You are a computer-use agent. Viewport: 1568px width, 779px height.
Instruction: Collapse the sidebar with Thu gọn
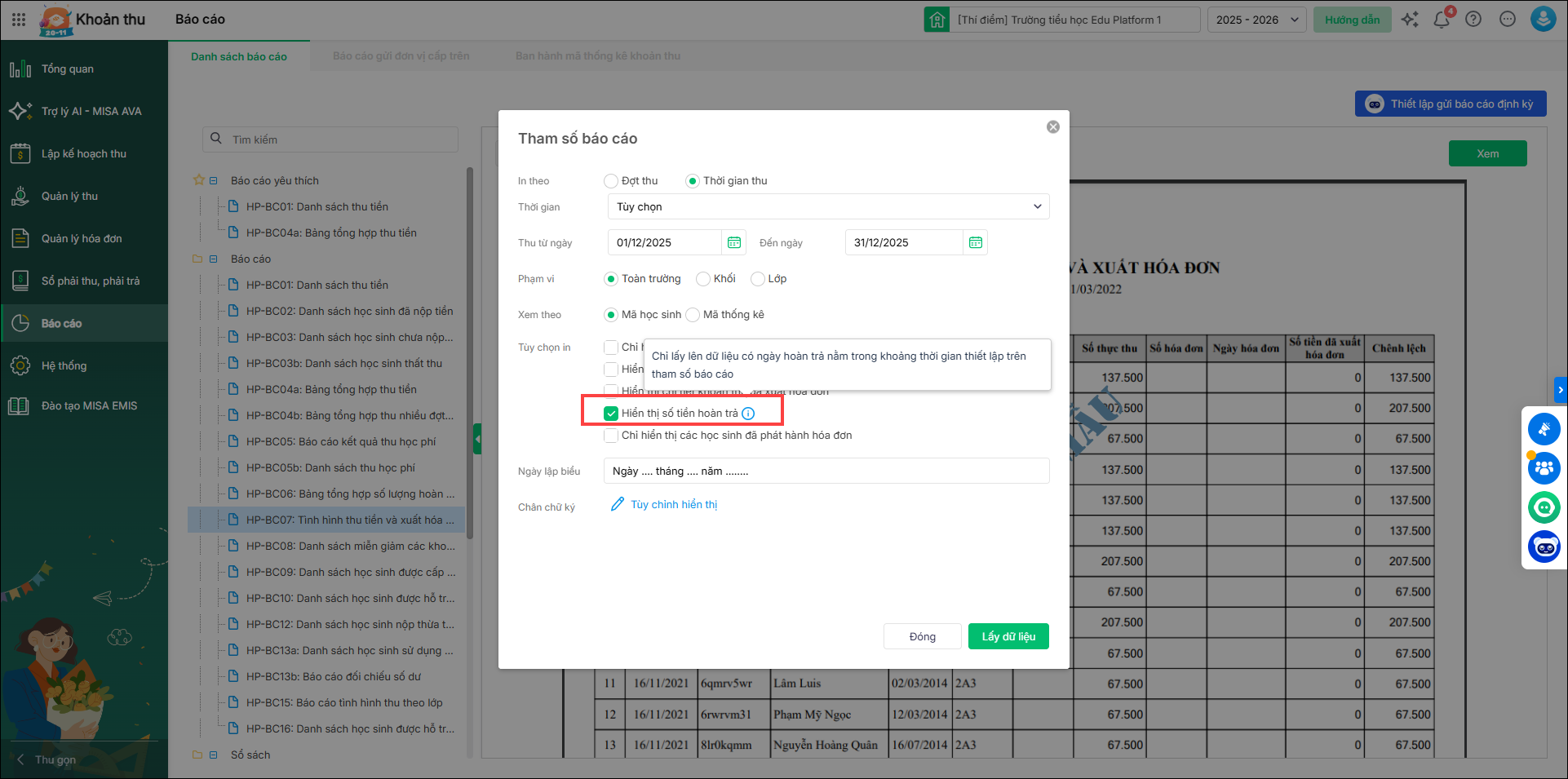(47, 759)
